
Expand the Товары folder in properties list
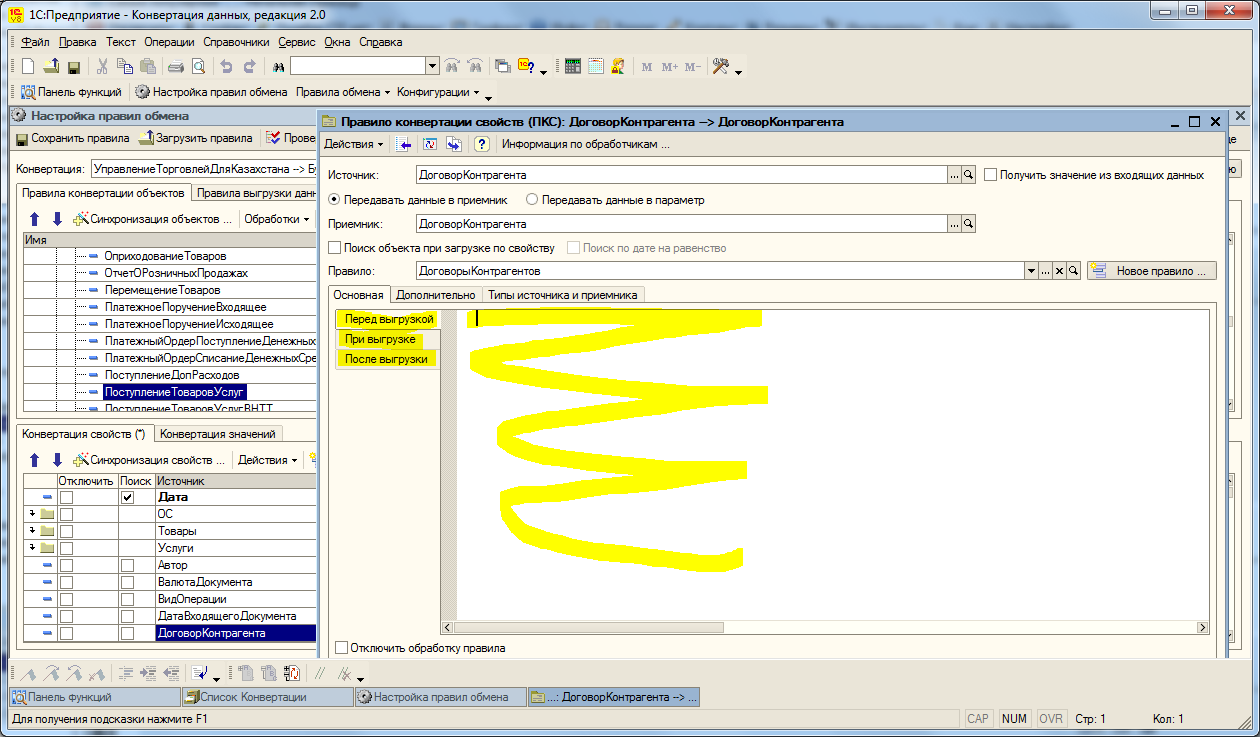[x=33, y=531]
